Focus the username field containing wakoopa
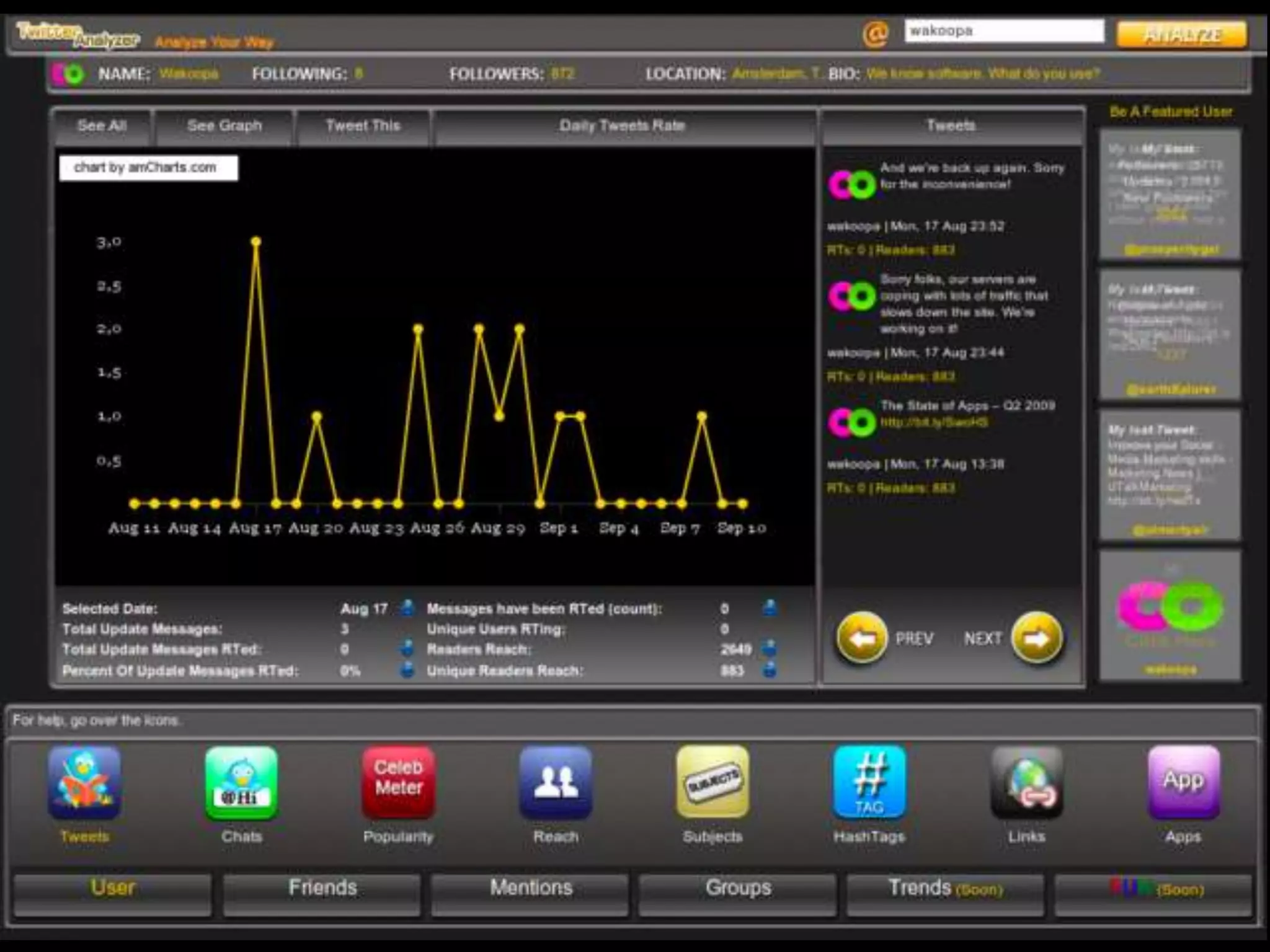Viewport: 1270px width, 952px height. tap(1004, 31)
